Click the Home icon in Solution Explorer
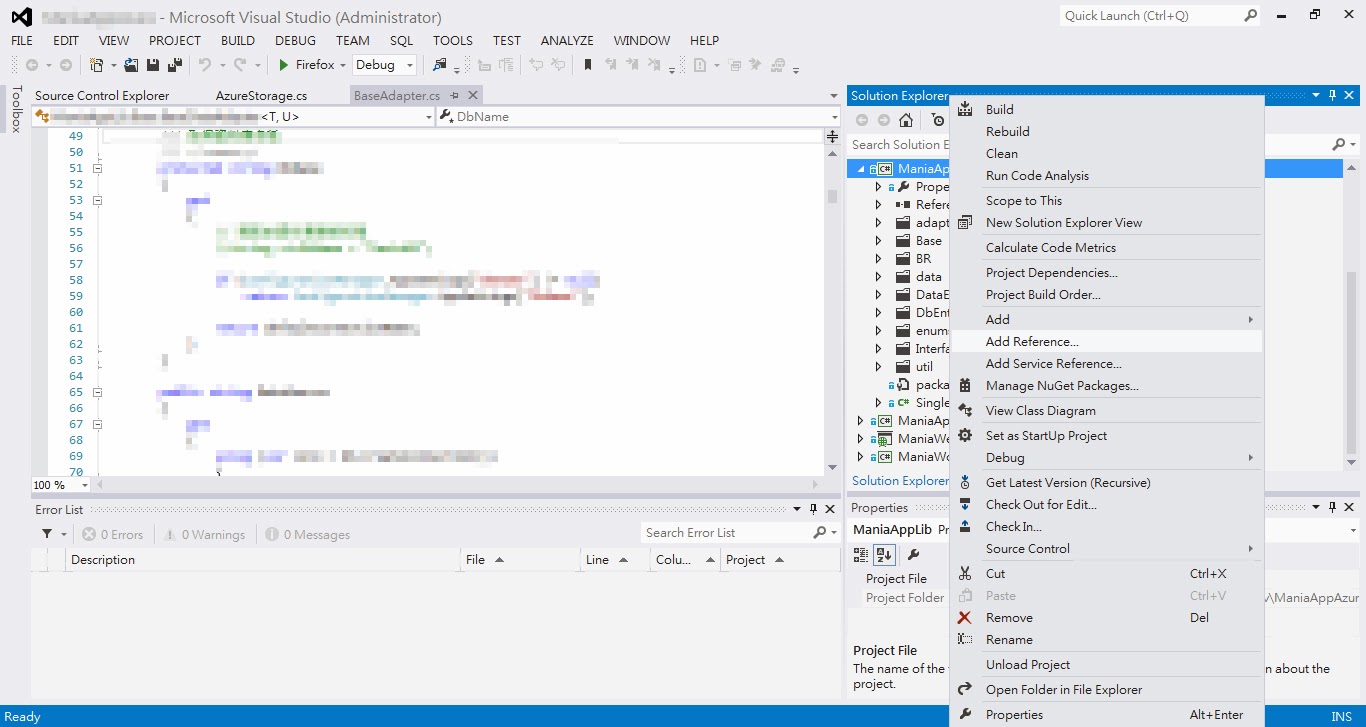This screenshot has height=727, width=1366. 905,120
